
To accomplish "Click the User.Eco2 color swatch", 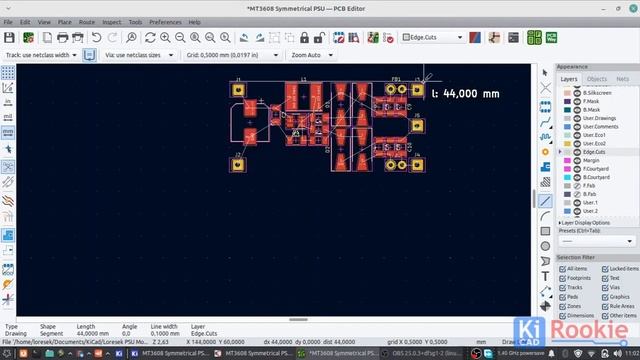I will (x=567, y=144).
